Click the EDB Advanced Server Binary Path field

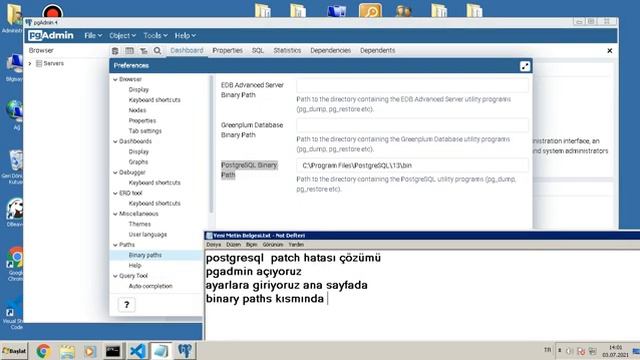412,86
